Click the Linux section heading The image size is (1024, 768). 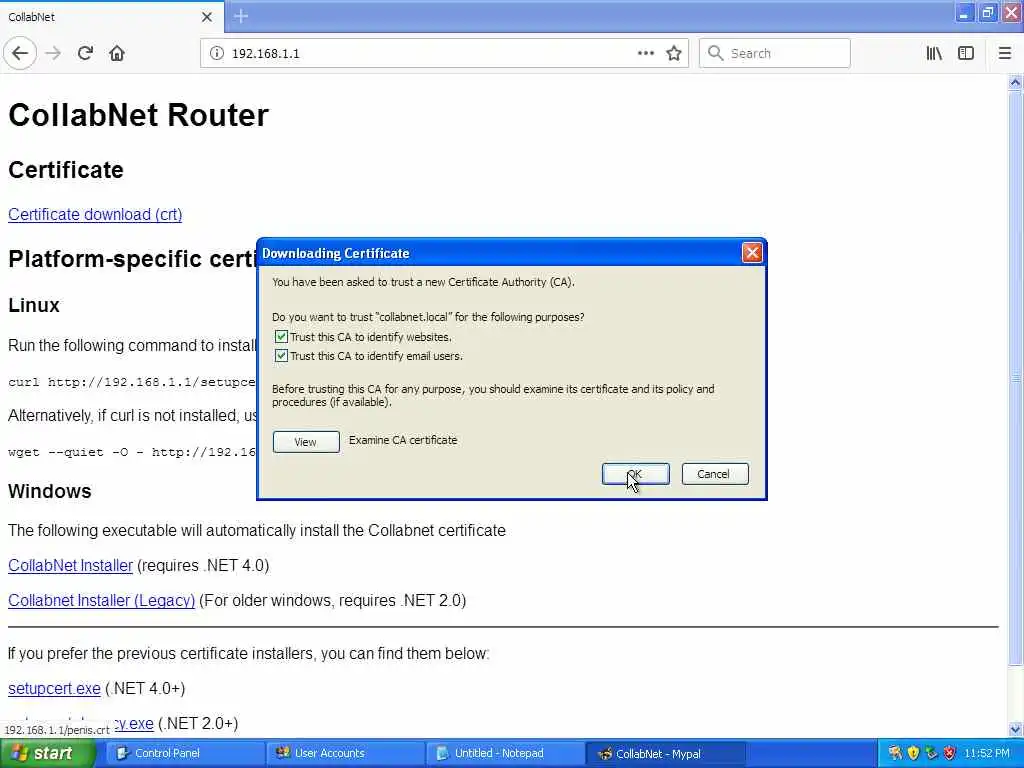[x=34, y=305]
